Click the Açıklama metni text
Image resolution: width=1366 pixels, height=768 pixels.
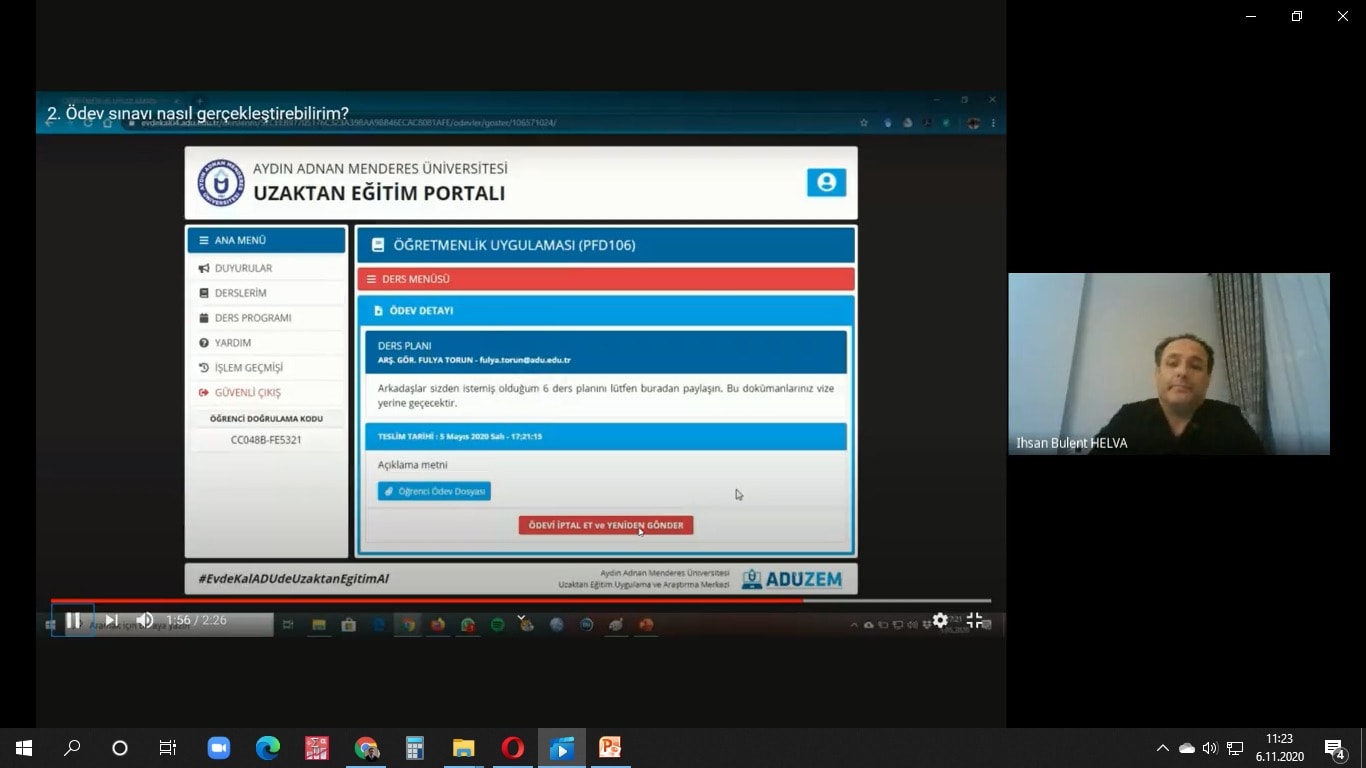413,465
